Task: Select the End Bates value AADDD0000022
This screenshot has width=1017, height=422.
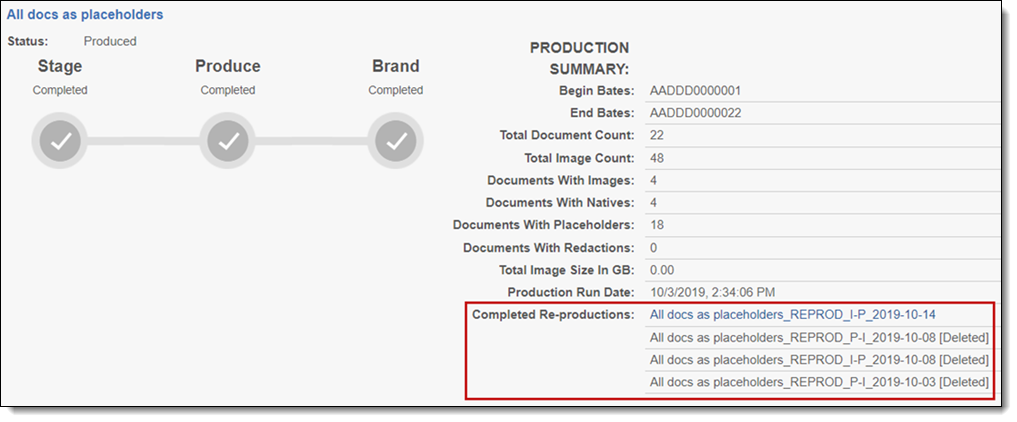Action: [x=695, y=113]
